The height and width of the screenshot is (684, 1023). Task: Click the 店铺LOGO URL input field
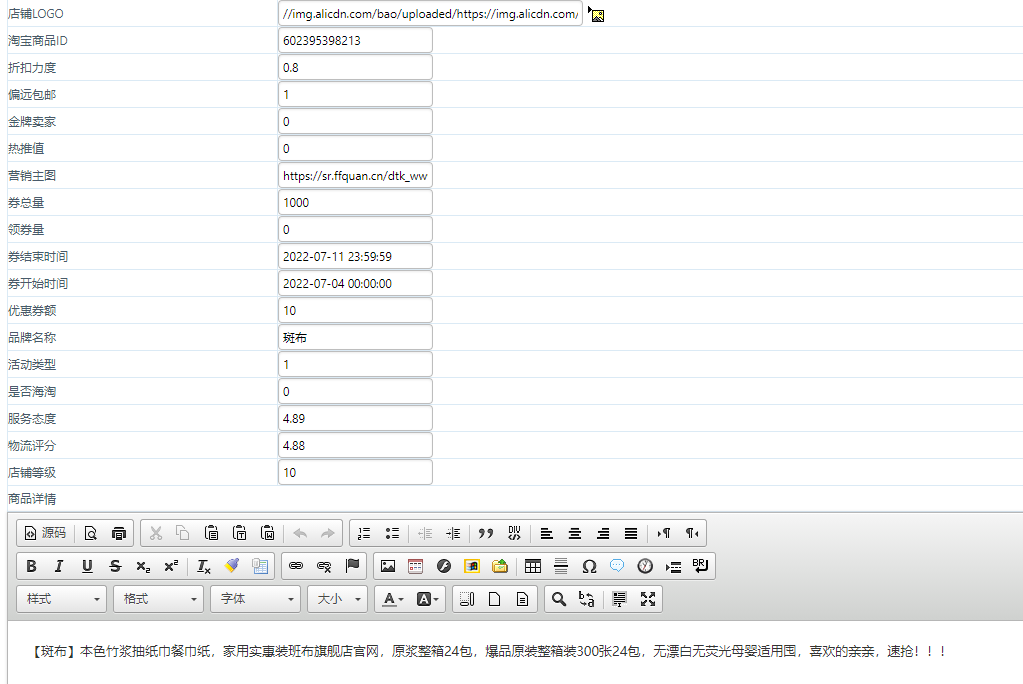tap(430, 14)
